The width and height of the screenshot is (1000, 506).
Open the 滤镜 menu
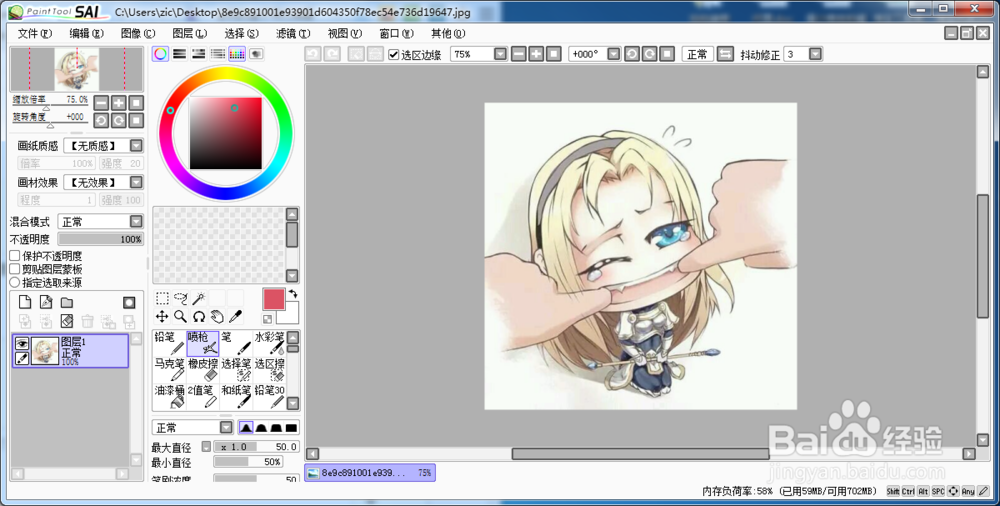[293, 33]
